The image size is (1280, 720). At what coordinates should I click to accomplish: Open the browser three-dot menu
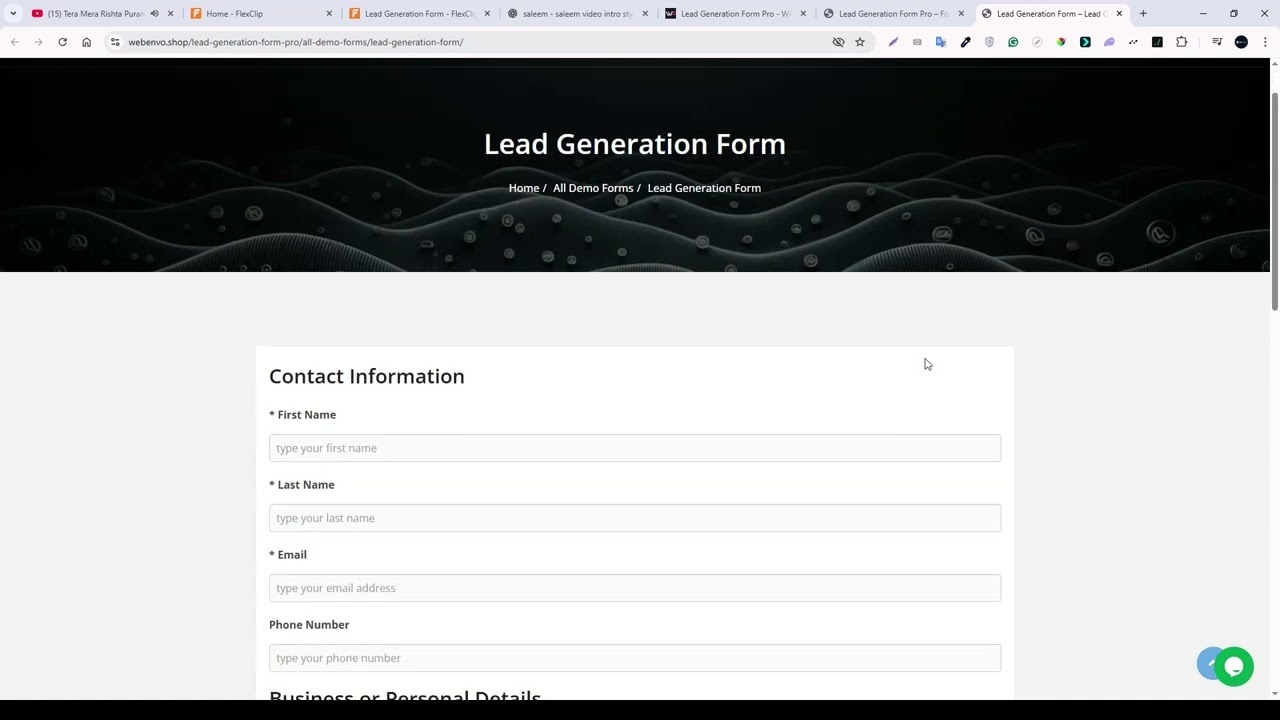click(1265, 42)
